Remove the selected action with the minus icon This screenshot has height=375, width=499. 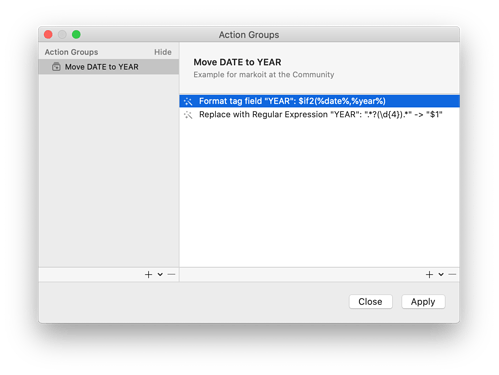pos(452,274)
